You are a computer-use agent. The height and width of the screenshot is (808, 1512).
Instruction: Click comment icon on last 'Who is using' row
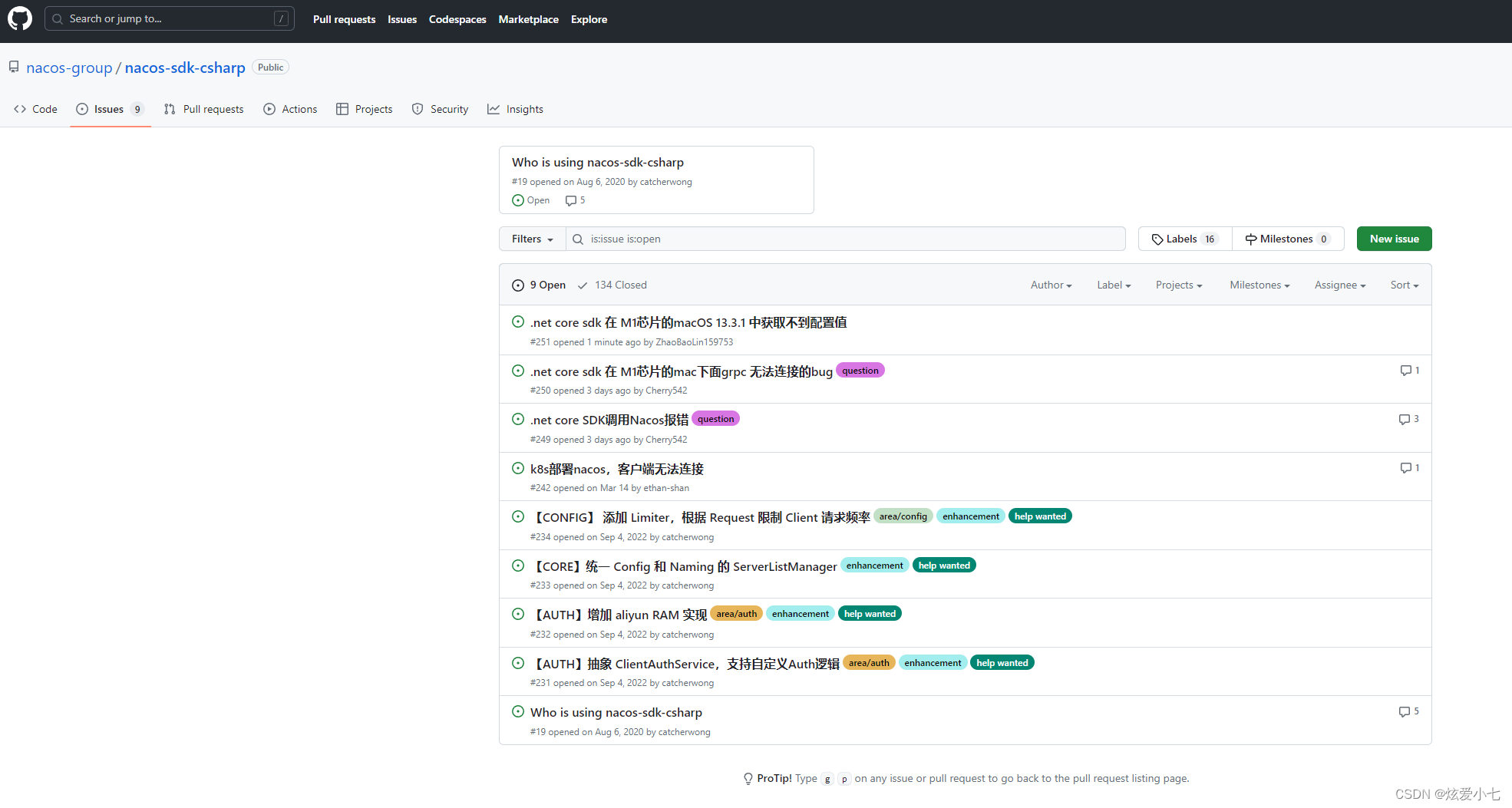point(1405,712)
